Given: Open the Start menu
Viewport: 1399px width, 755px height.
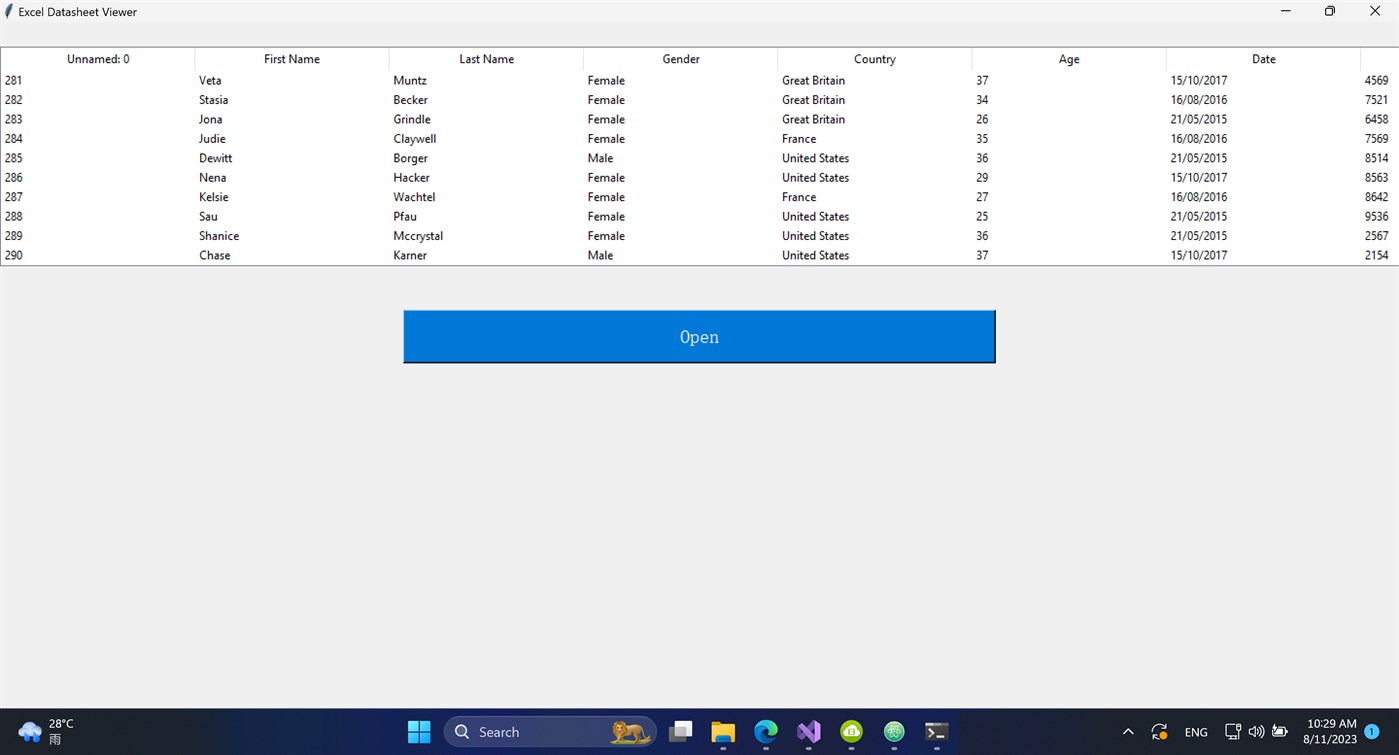Looking at the screenshot, I should tap(418, 731).
